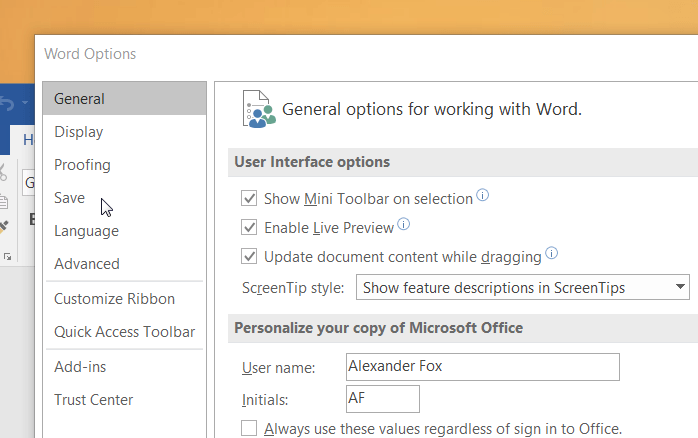Click info icon beside Show Mini Toolbar option

[483, 197]
